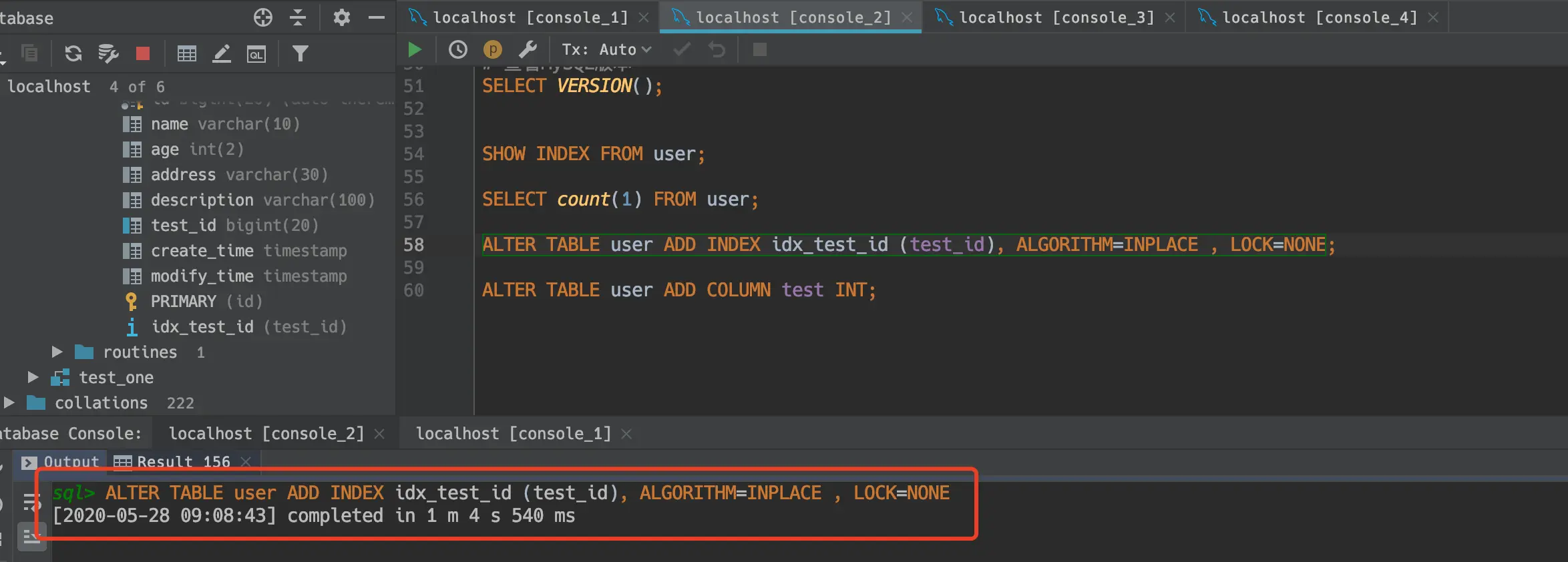Image resolution: width=1568 pixels, height=562 pixels.
Task: Click the locate/crosshair icon in Database panel
Action: (x=263, y=17)
